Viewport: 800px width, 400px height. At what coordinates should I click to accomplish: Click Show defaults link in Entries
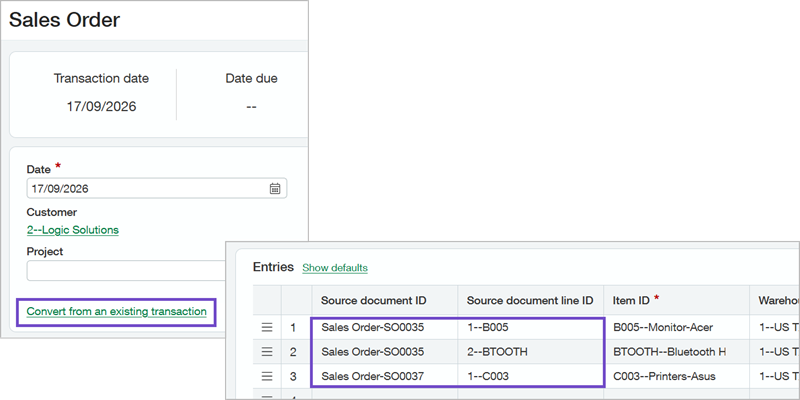[335, 268]
